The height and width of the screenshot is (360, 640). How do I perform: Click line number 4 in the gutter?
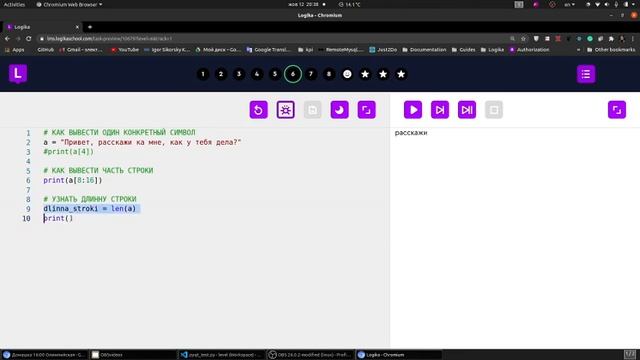28,161
